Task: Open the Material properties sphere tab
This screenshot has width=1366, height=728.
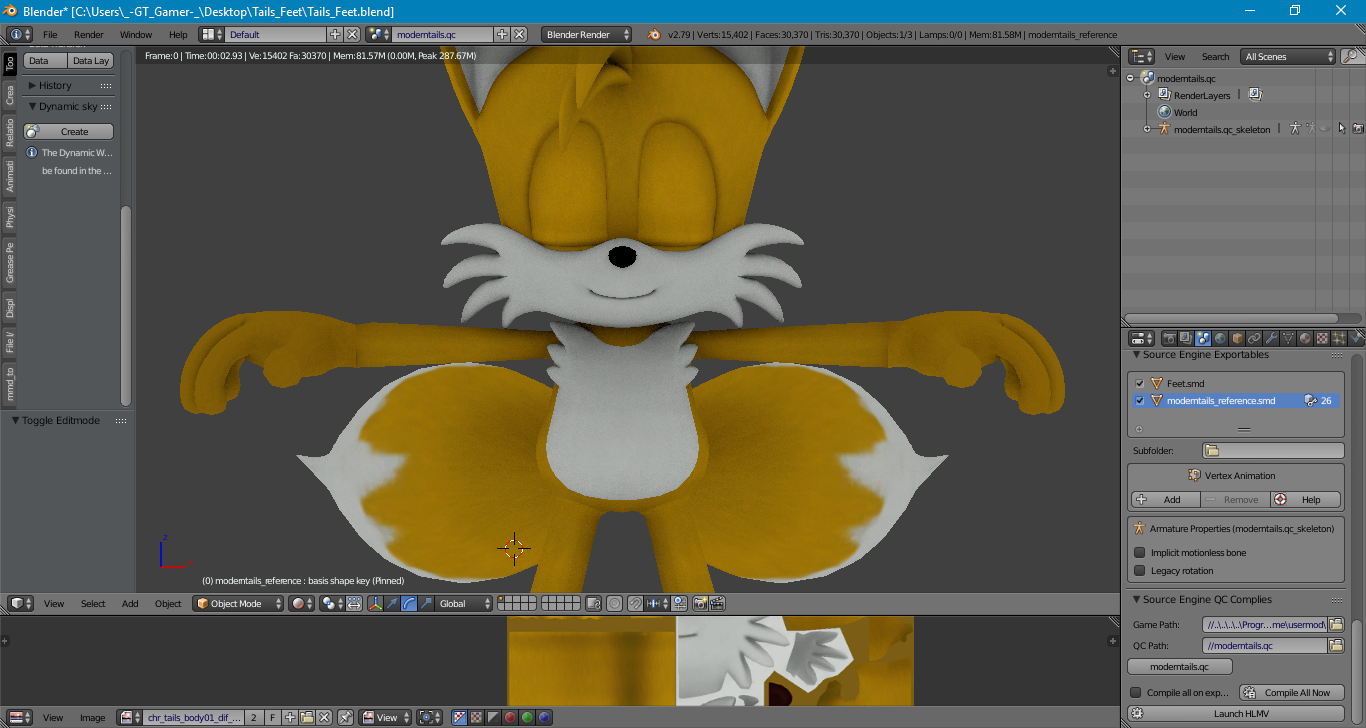Action: click(x=1305, y=339)
